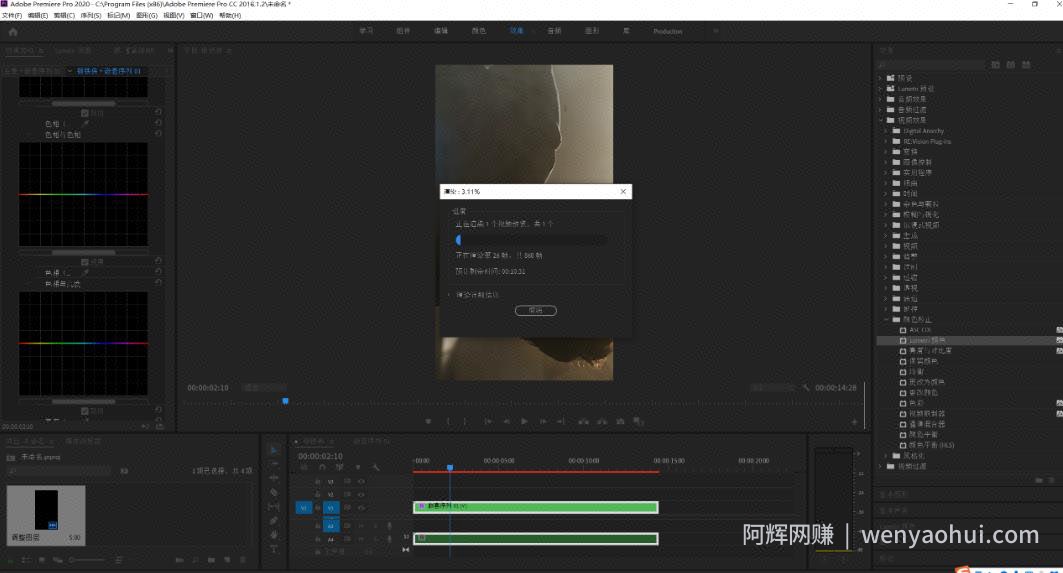Select the Type (T) tool
Viewport: 1063px width, 573px height.
tap(274, 549)
